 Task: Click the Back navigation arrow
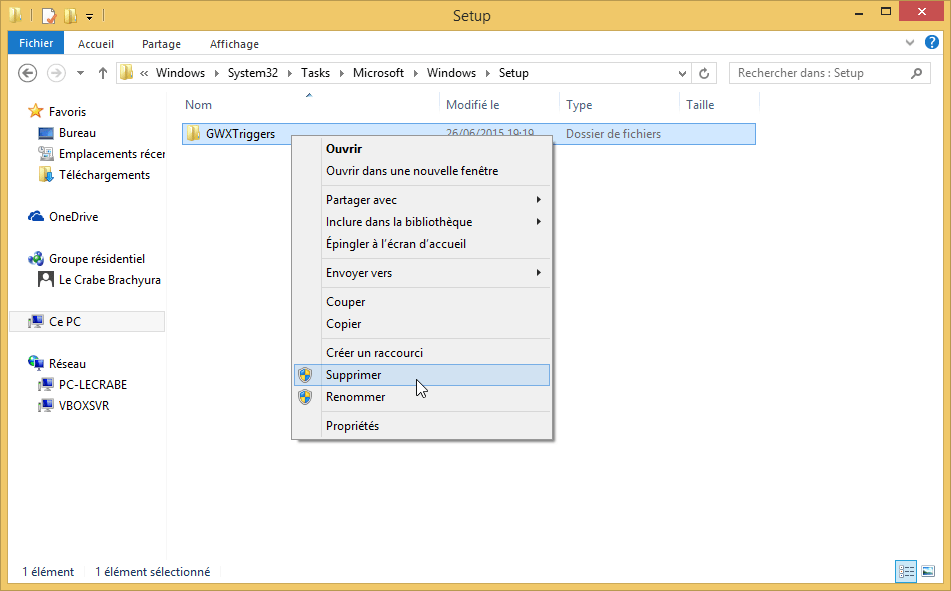(27, 73)
